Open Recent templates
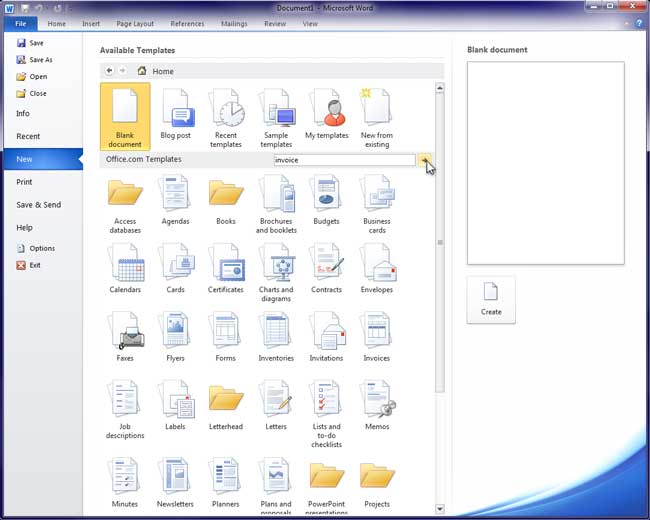Viewport: 650px width, 520px height. pos(226,118)
